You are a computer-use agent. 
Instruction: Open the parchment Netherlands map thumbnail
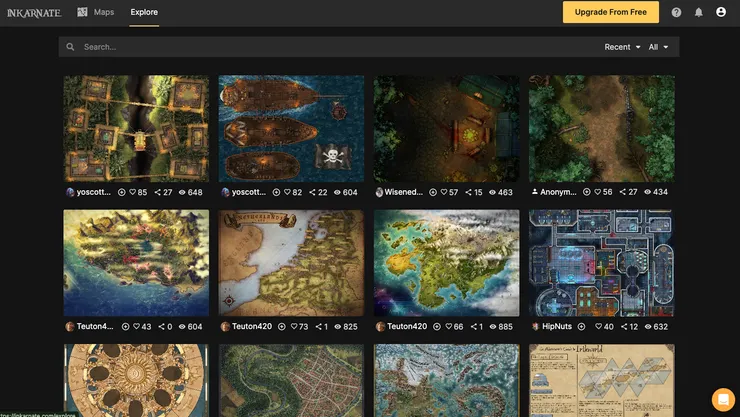click(x=291, y=263)
